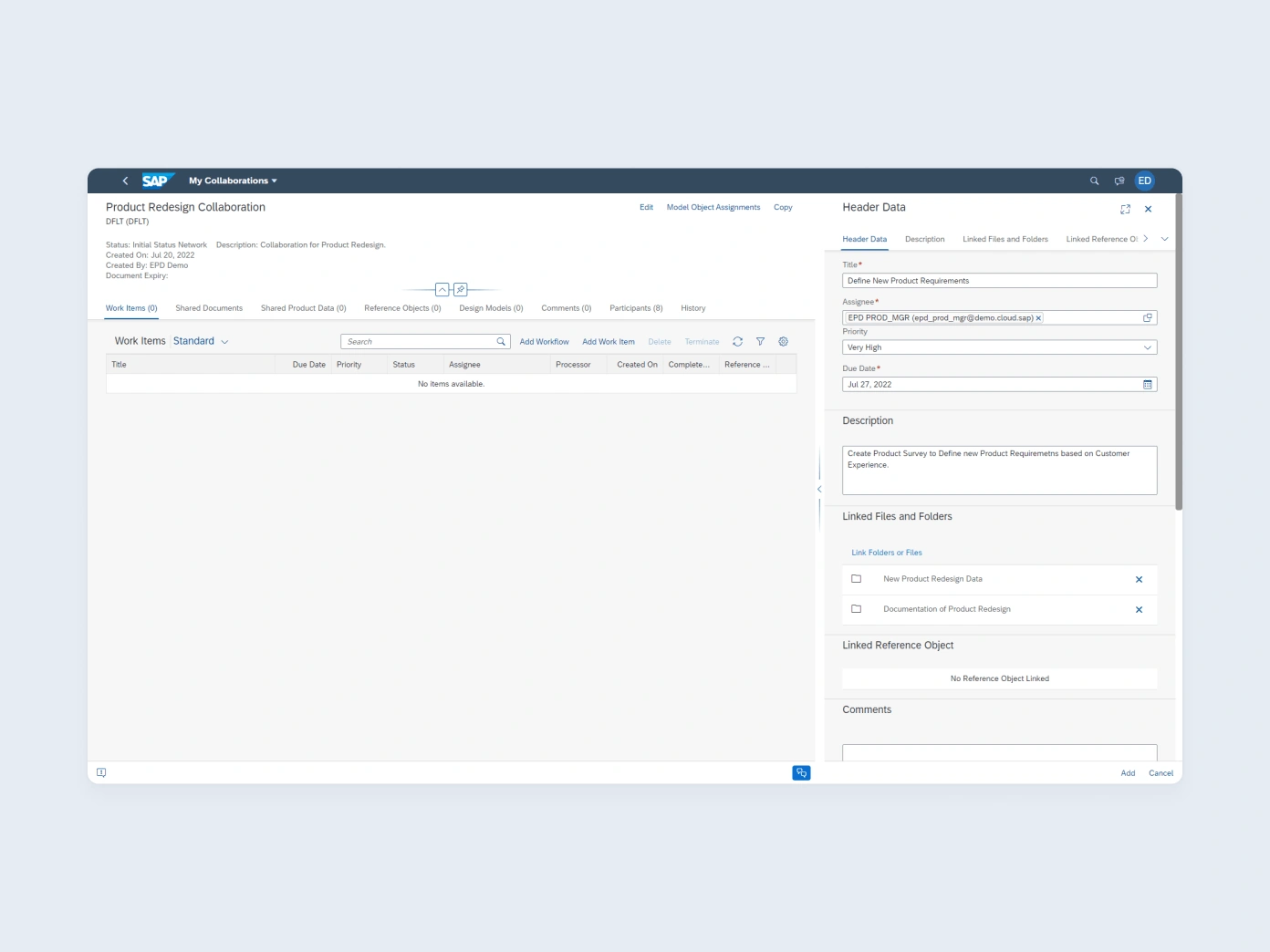Screen dimensions: 1270x952
Task: Open Comments (0) tab
Action: click(x=567, y=308)
